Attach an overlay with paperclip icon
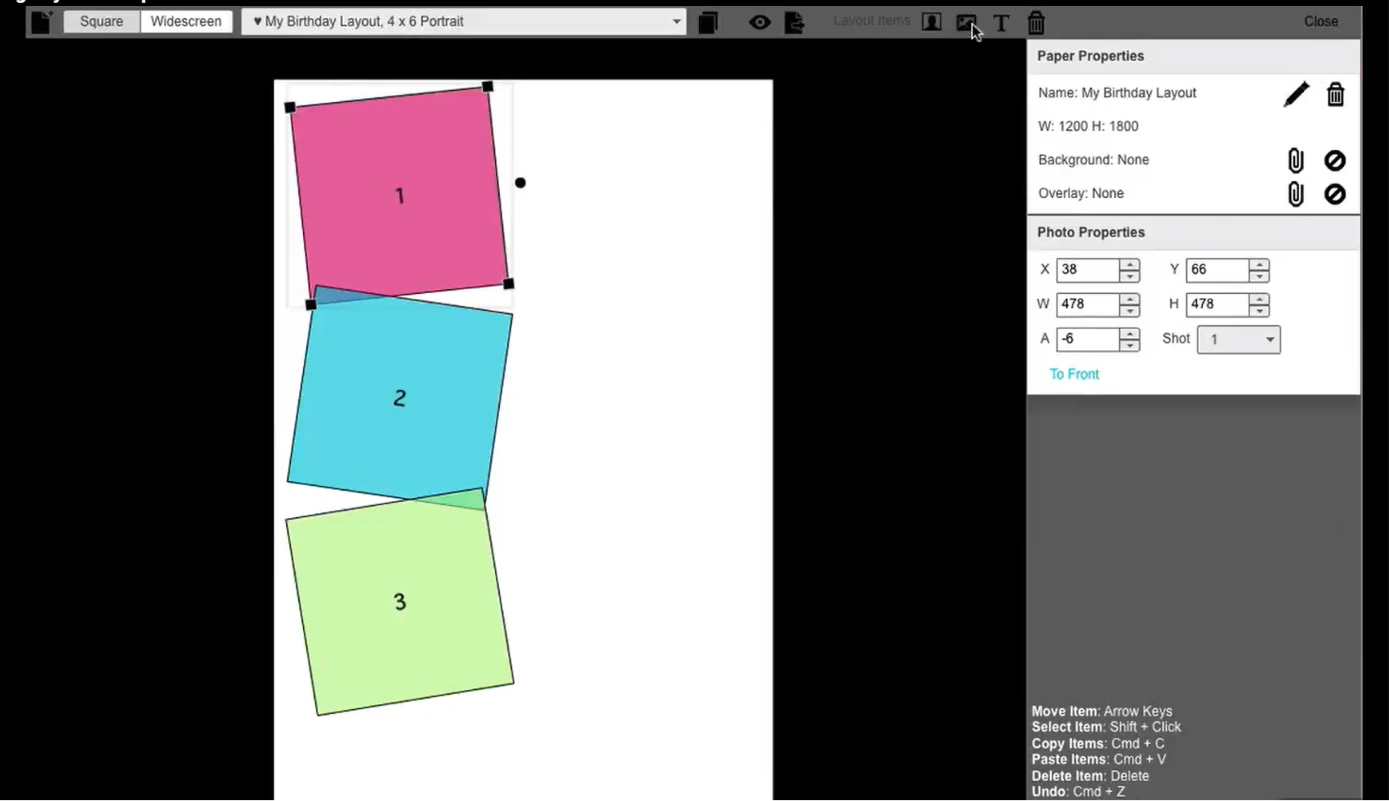 coord(1295,194)
